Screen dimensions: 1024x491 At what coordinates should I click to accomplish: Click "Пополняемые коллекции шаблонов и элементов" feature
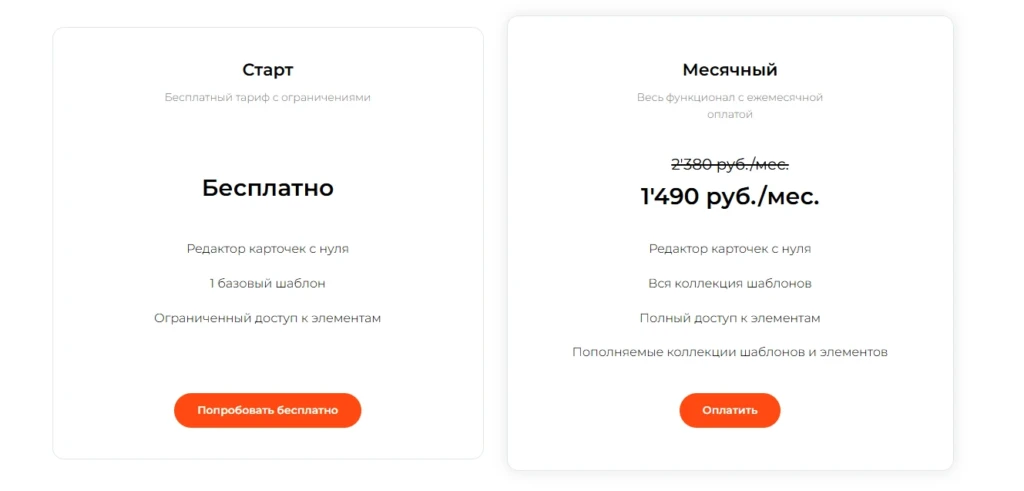[x=730, y=352]
